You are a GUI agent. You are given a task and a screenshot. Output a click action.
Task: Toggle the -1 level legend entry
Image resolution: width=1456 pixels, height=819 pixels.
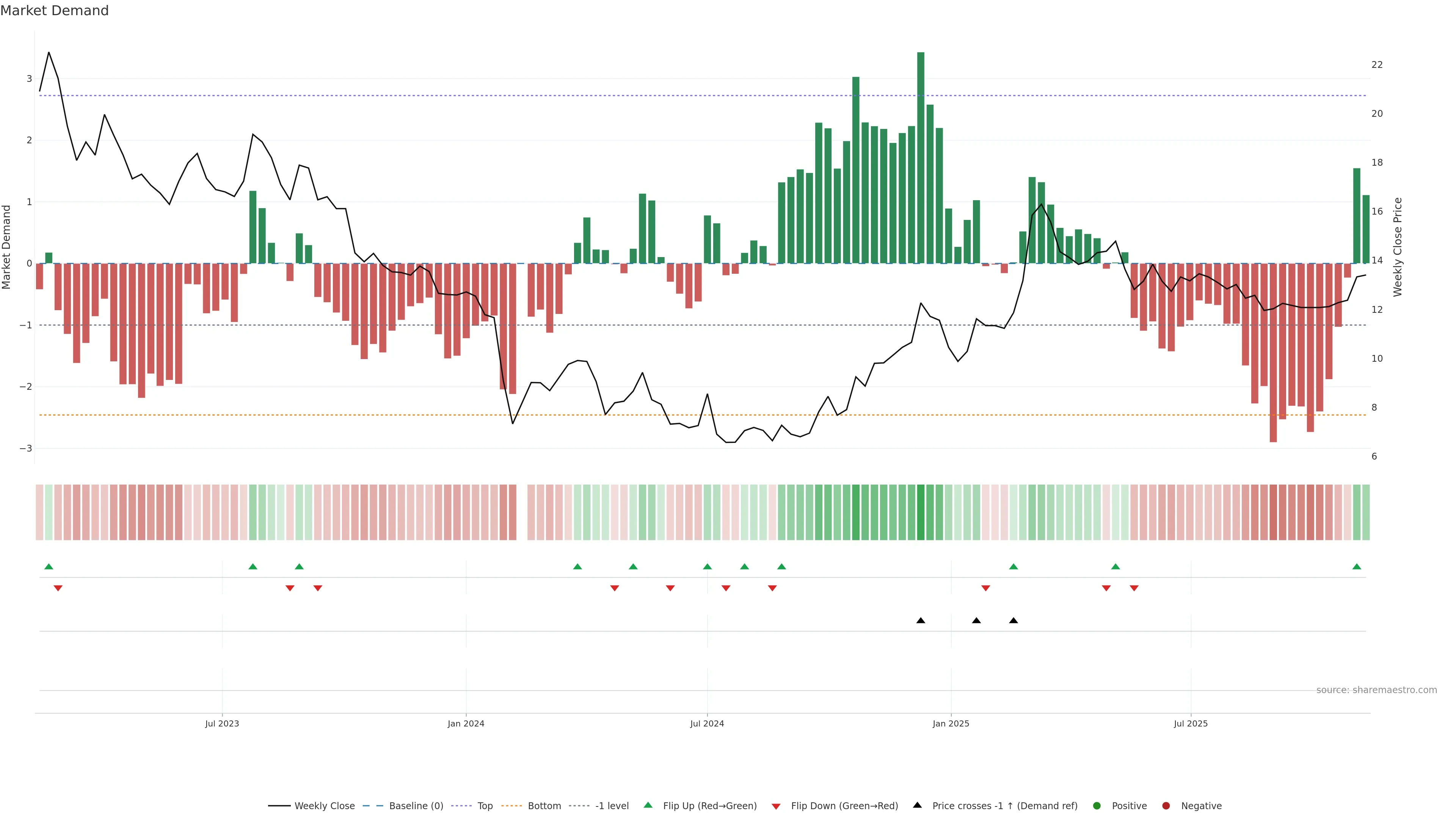[612, 806]
